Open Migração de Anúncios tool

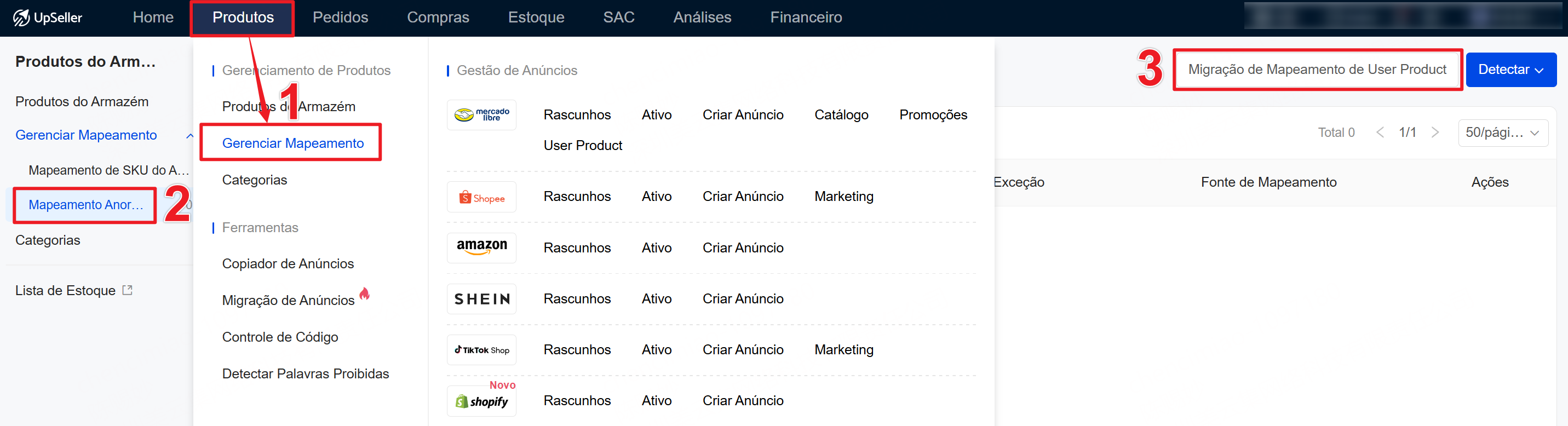pyautogui.click(x=288, y=300)
